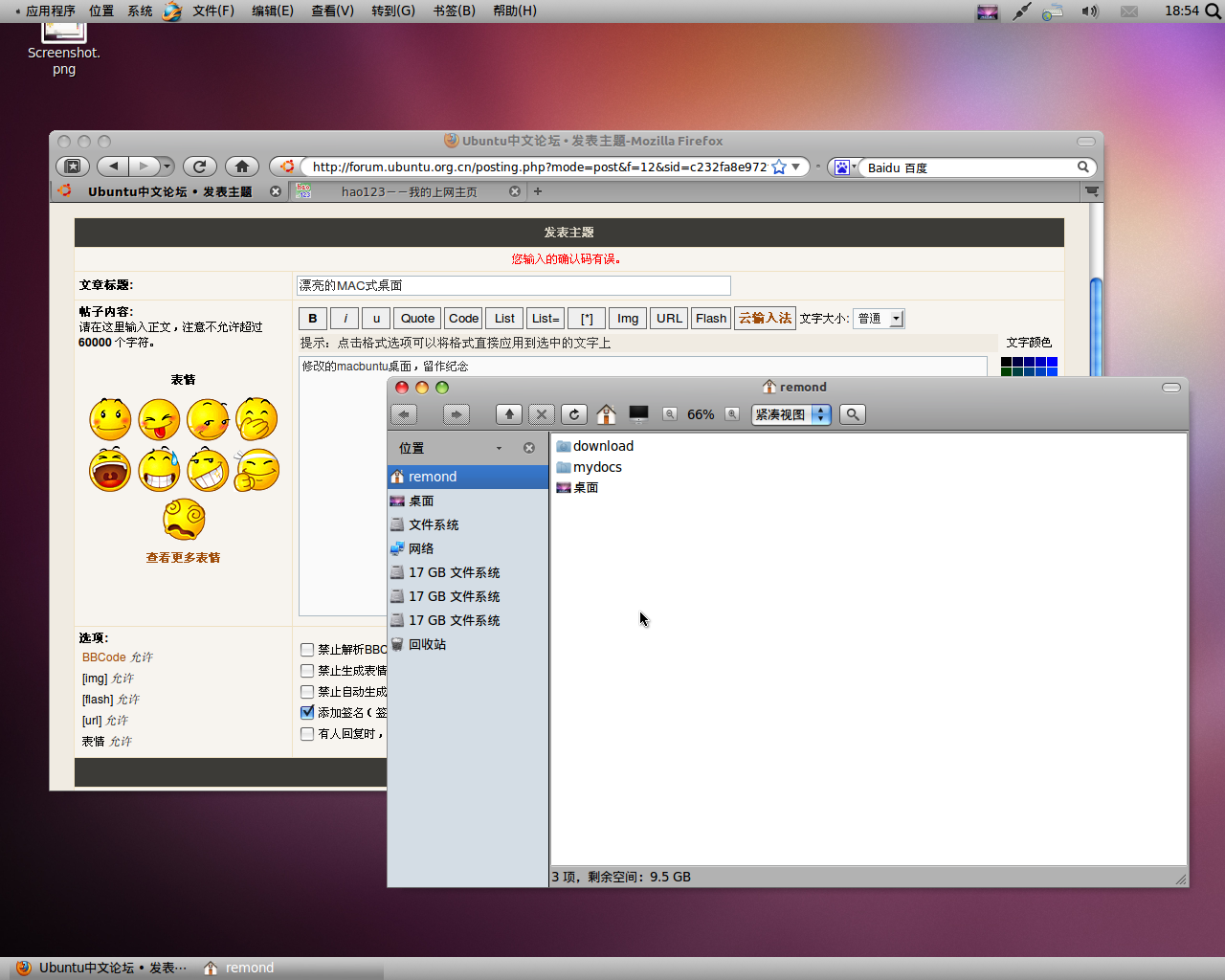Image resolution: width=1225 pixels, height=980 pixels.
Task: Open the 编辑(E) menu
Action: click(272, 11)
